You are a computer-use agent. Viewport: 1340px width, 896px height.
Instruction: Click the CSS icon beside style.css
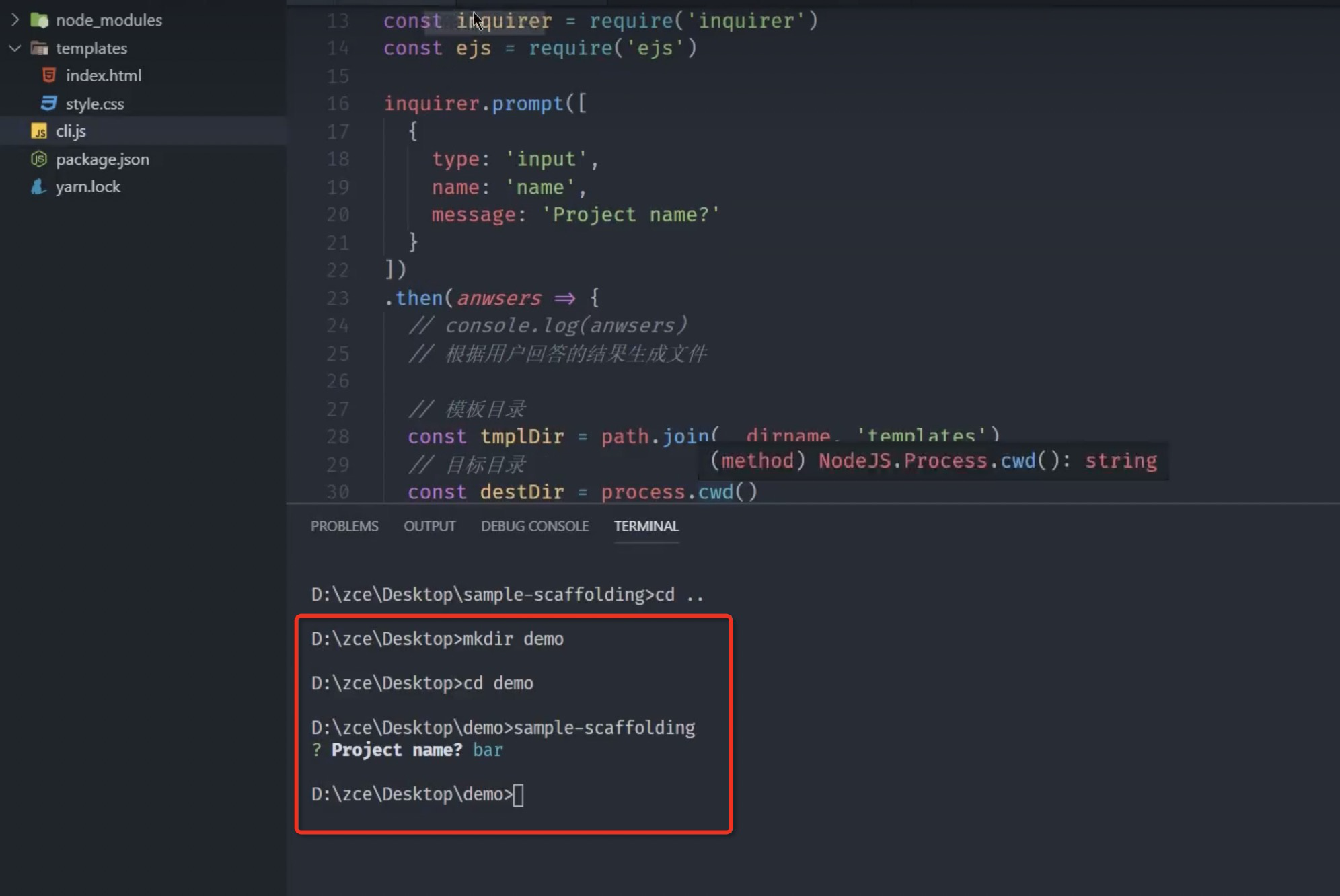click(49, 104)
